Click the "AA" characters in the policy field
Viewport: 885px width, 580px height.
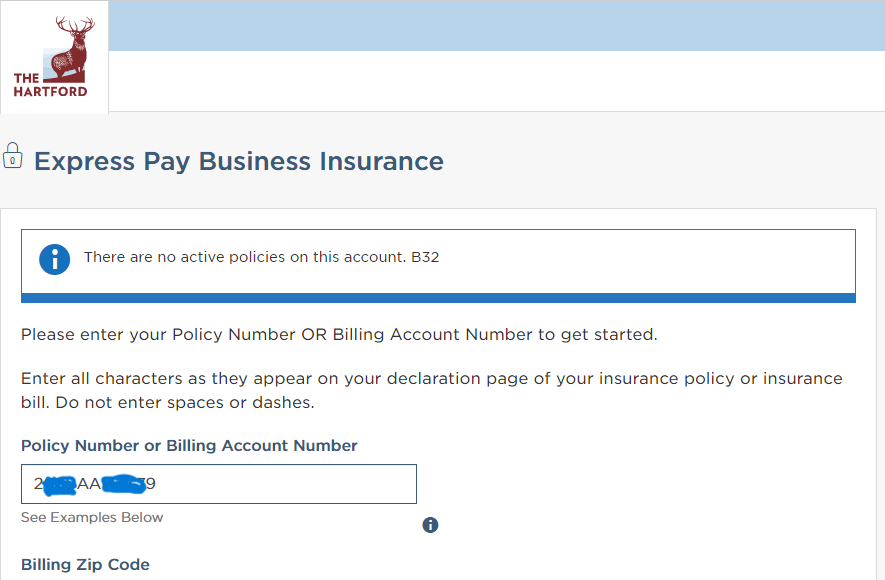(90, 484)
